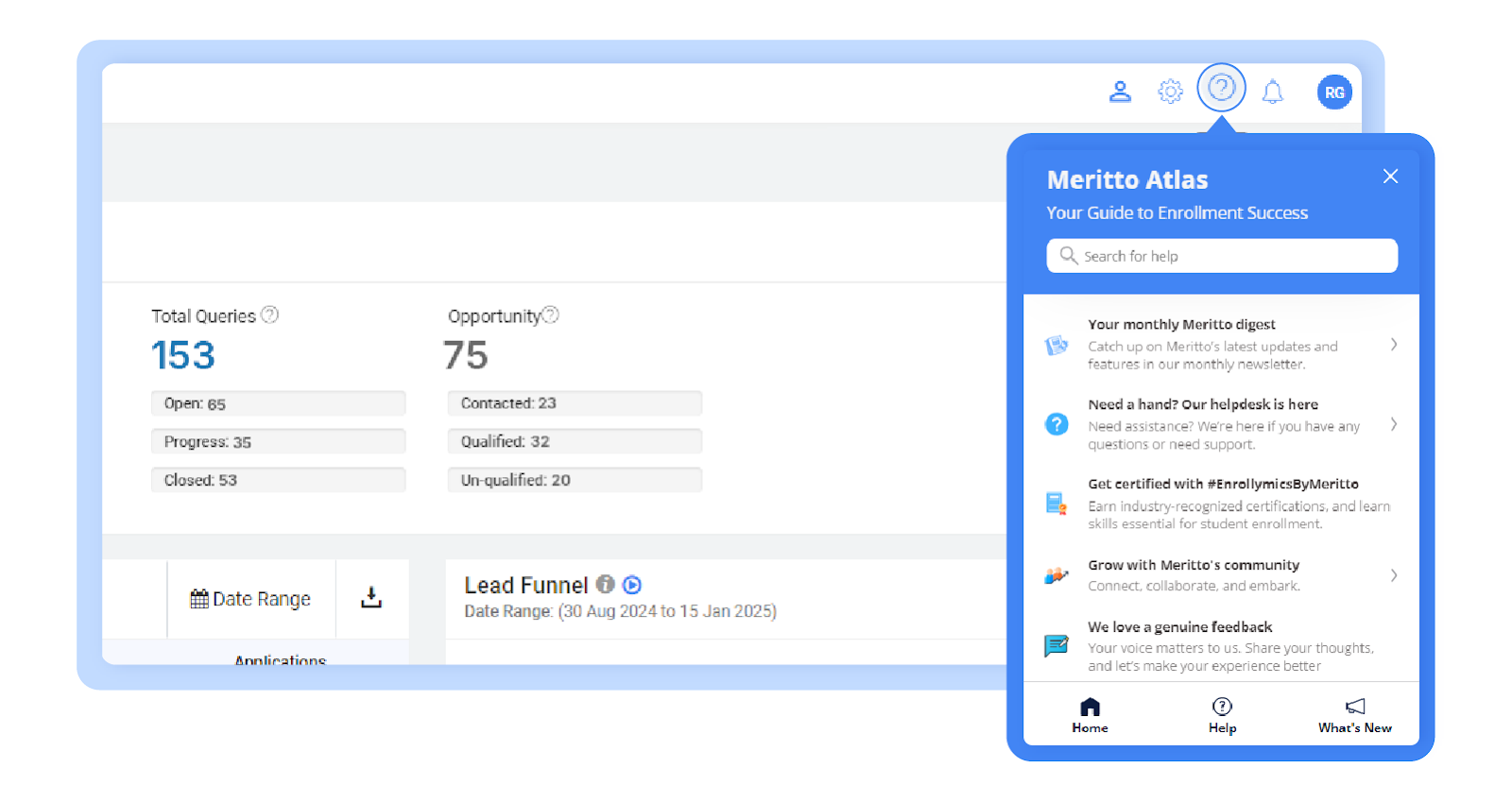Click the Date Range button
Viewport: 1512px width, 802px height.
pyautogui.click(x=250, y=599)
